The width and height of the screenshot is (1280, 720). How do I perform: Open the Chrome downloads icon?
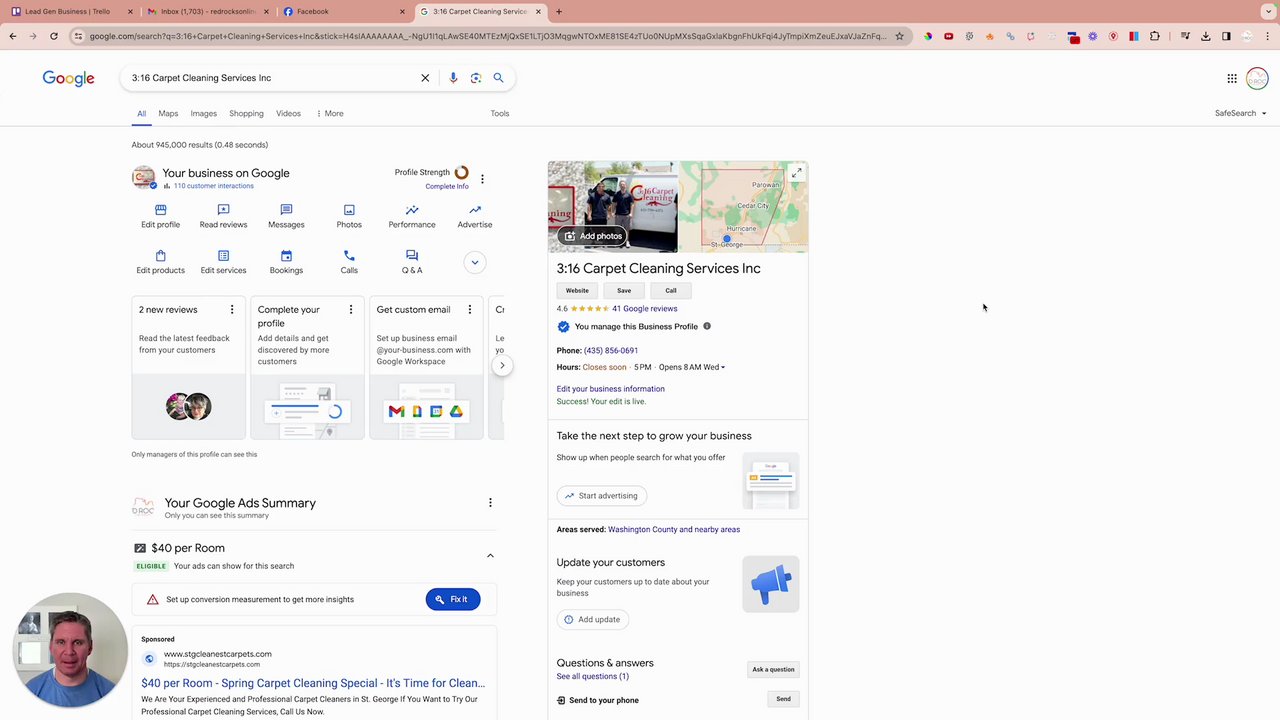coord(1206,36)
